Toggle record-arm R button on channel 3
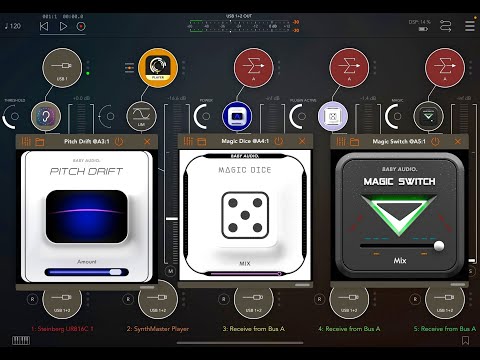Screen dimensions: 480x360 (224, 299)
